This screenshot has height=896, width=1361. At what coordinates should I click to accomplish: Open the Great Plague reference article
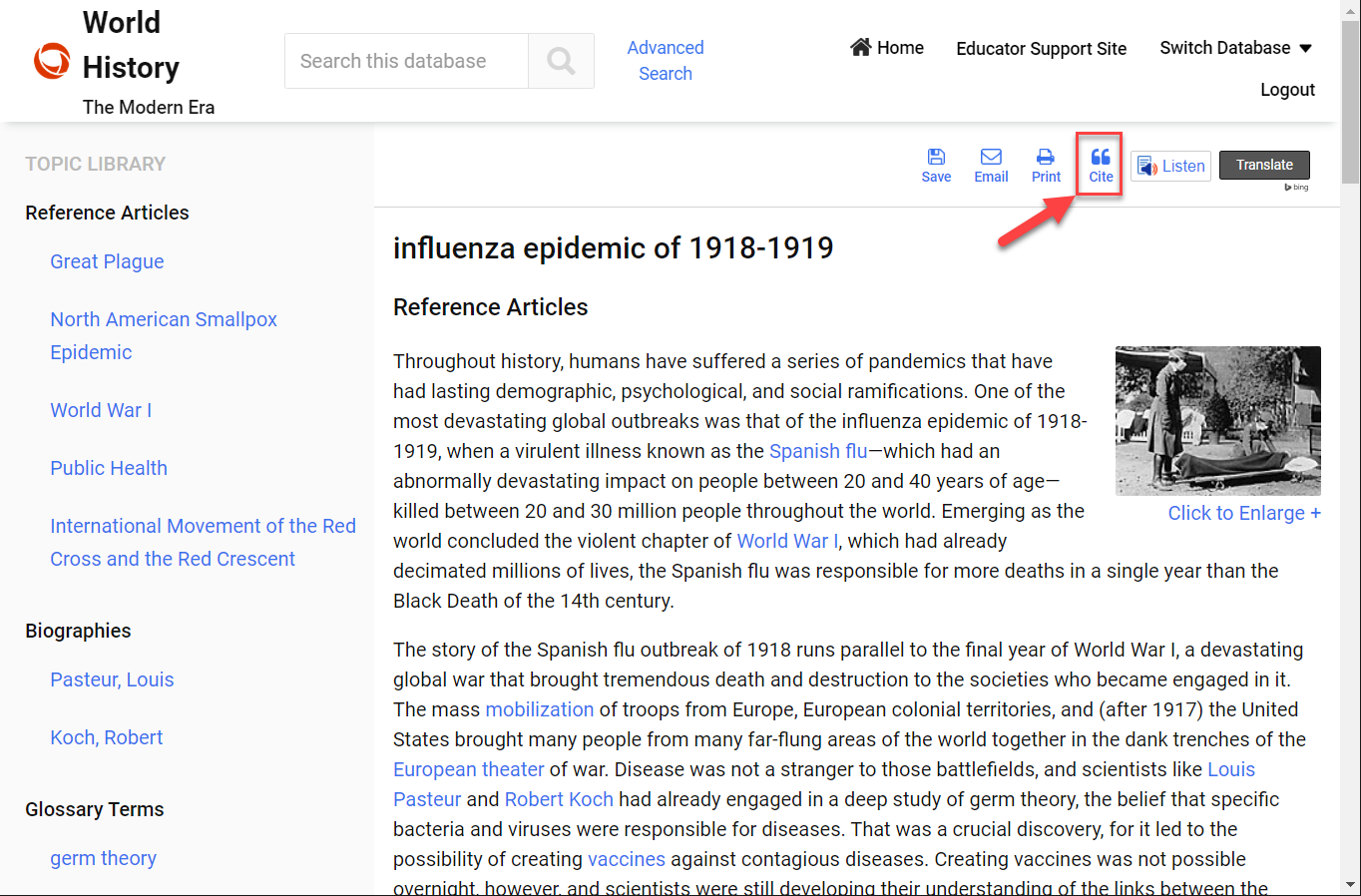coord(107,261)
